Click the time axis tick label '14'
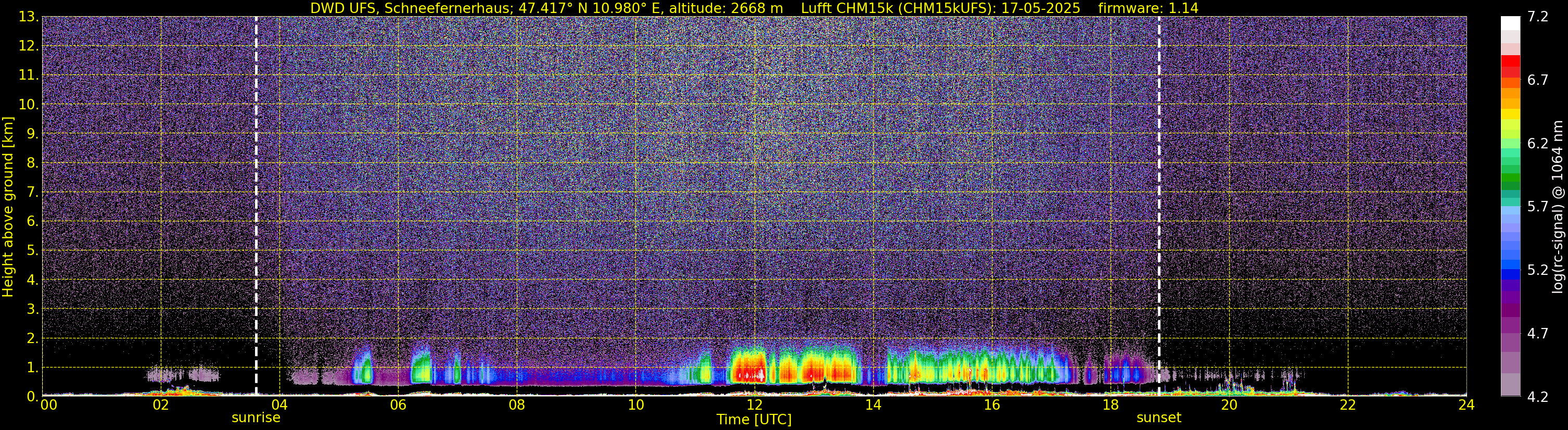 (x=873, y=405)
